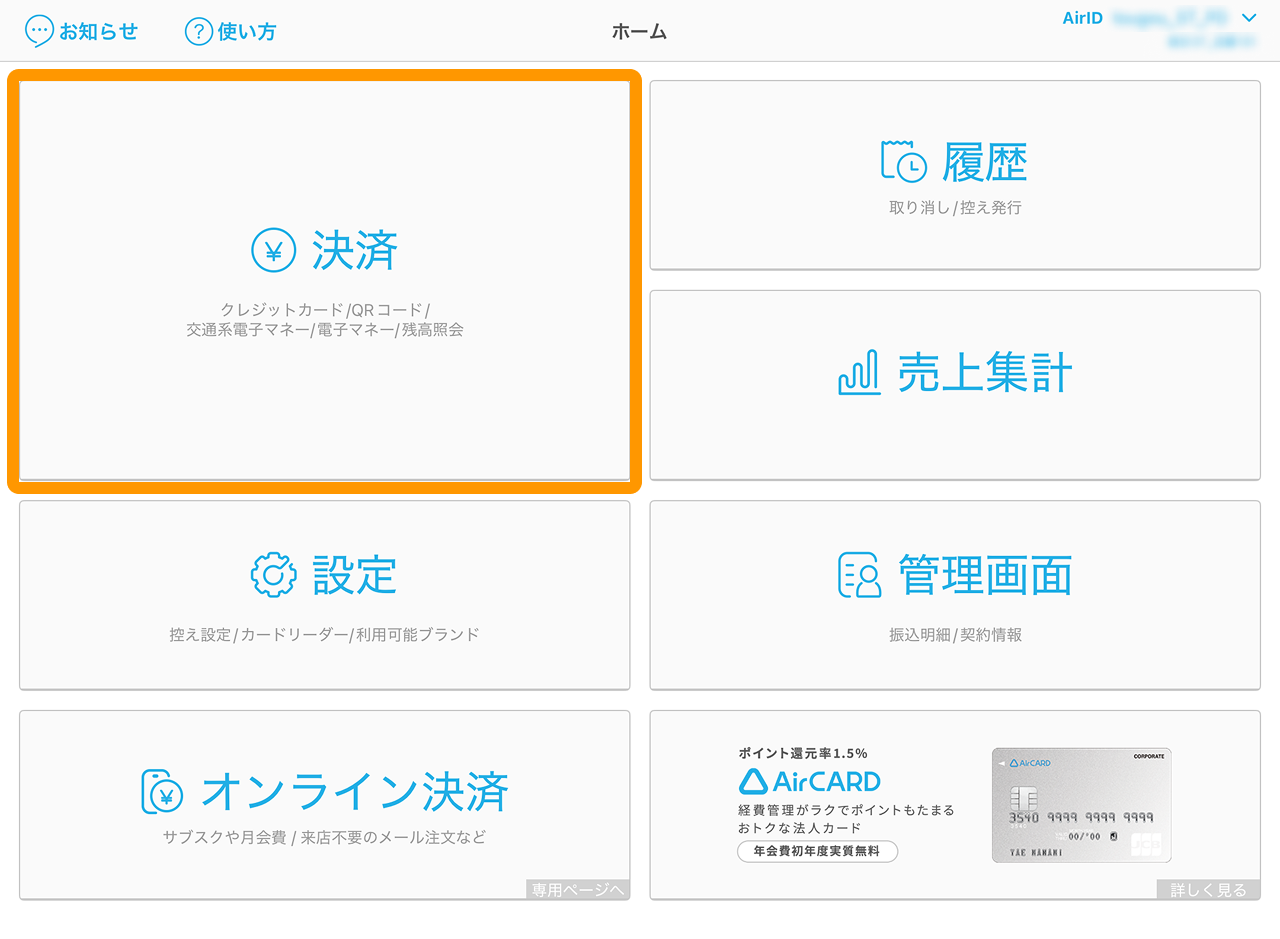The height and width of the screenshot is (939, 1280).
Task: Click the silver AirCARD credit card image
Action: coord(1081,805)
